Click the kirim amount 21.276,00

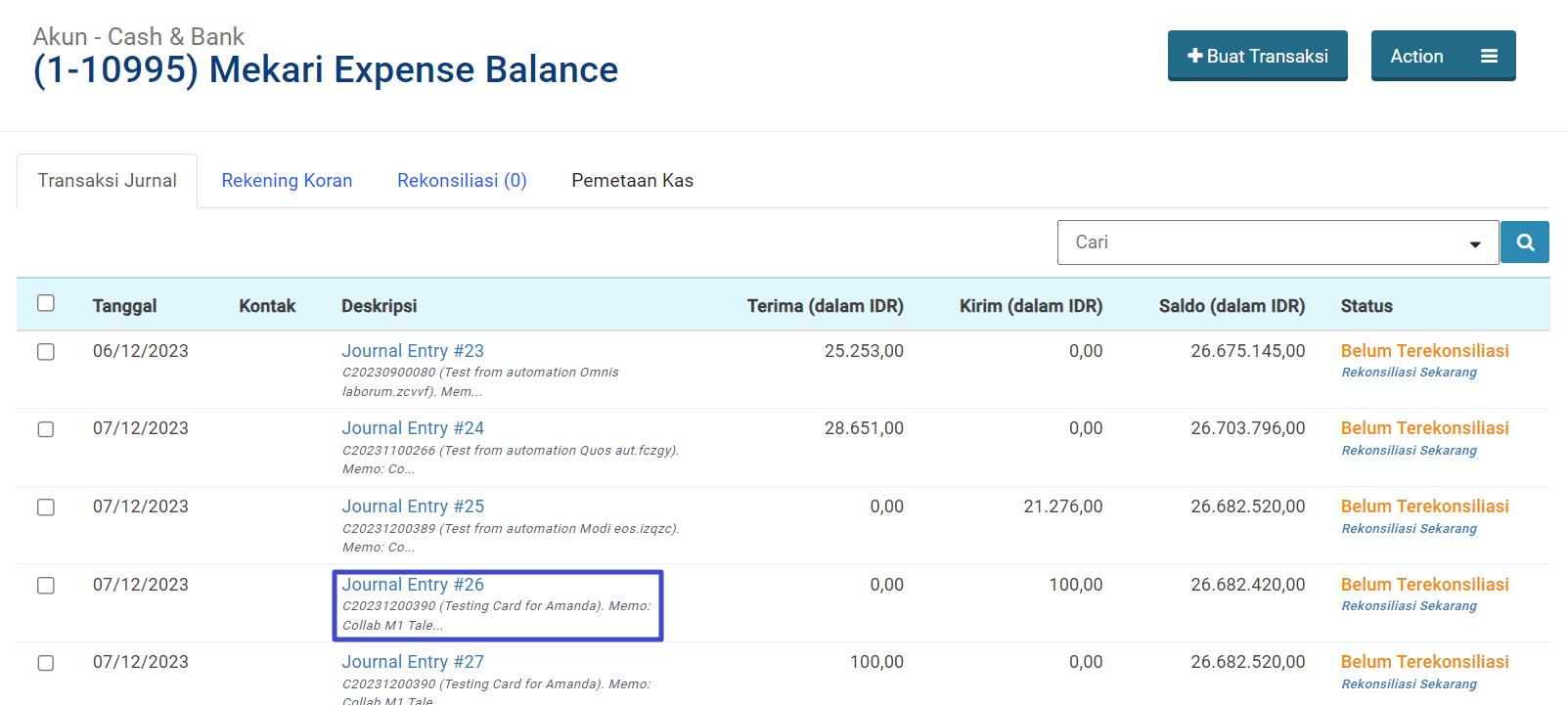[x=1063, y=507]
